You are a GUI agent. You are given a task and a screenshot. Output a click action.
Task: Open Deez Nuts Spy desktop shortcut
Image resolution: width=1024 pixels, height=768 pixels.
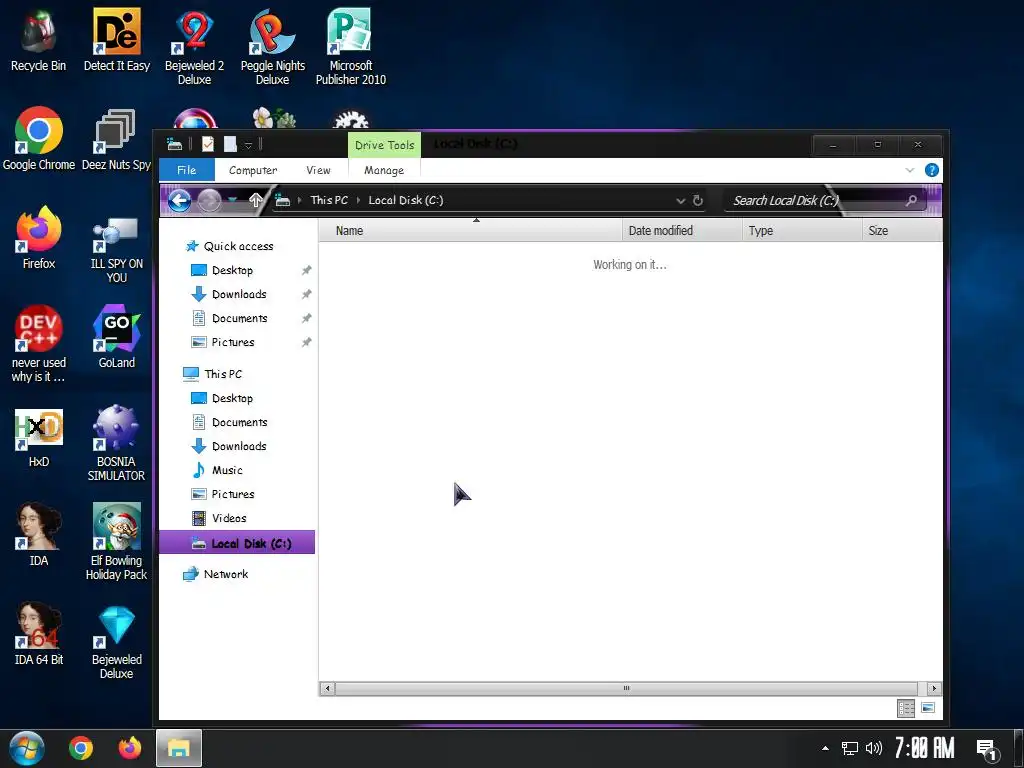[x=116, y=138]
